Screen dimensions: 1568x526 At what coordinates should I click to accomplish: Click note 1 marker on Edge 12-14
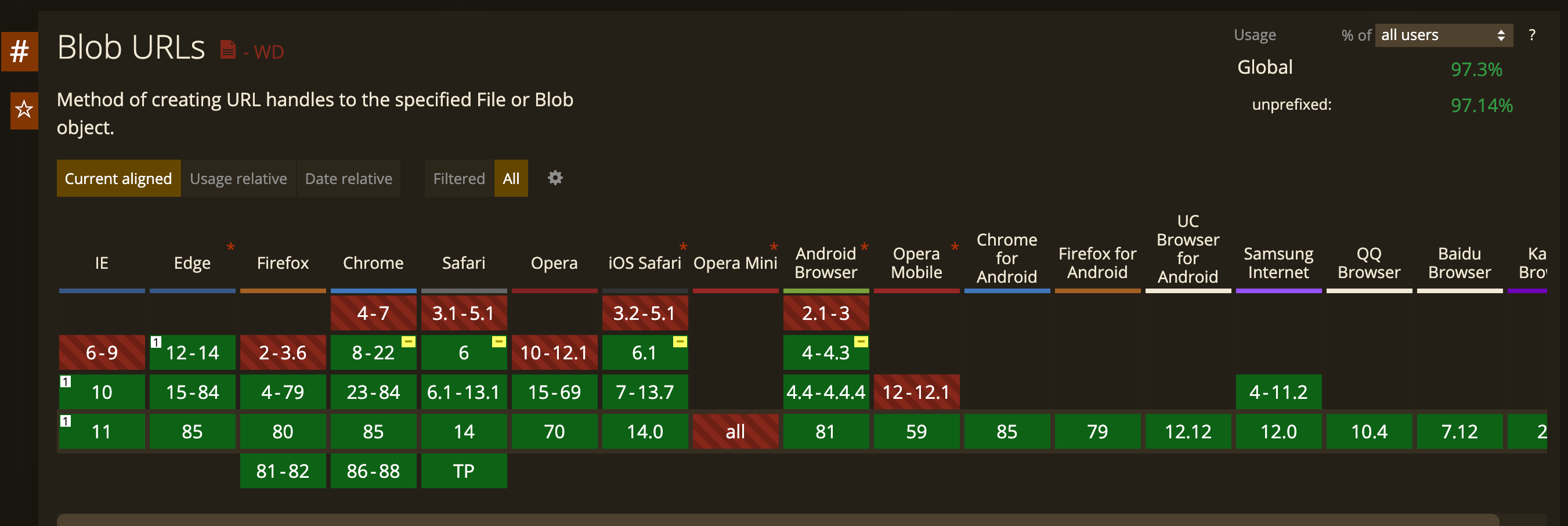tap(157, 342)
